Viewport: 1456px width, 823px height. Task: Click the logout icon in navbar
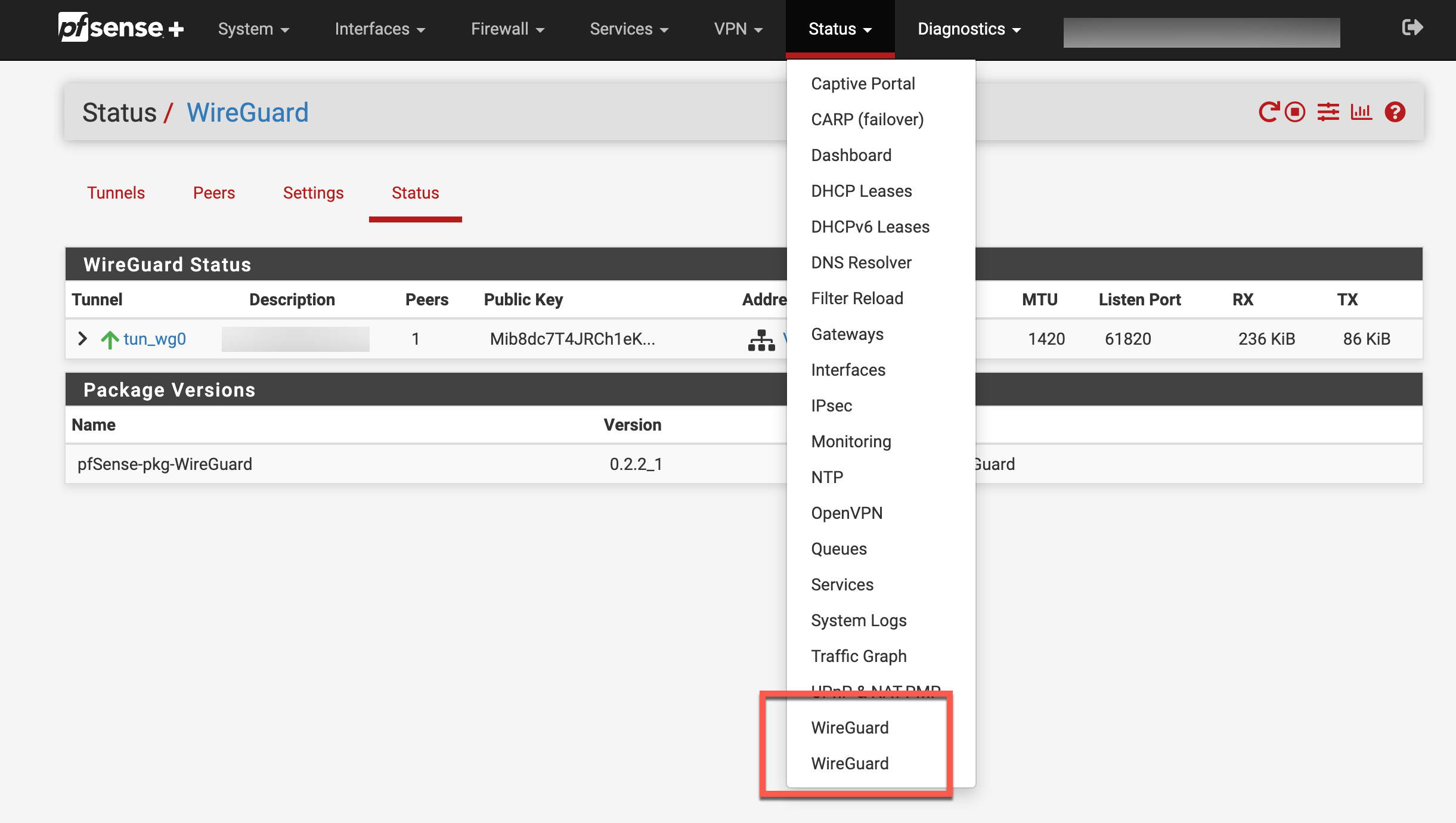(1412, 27)
